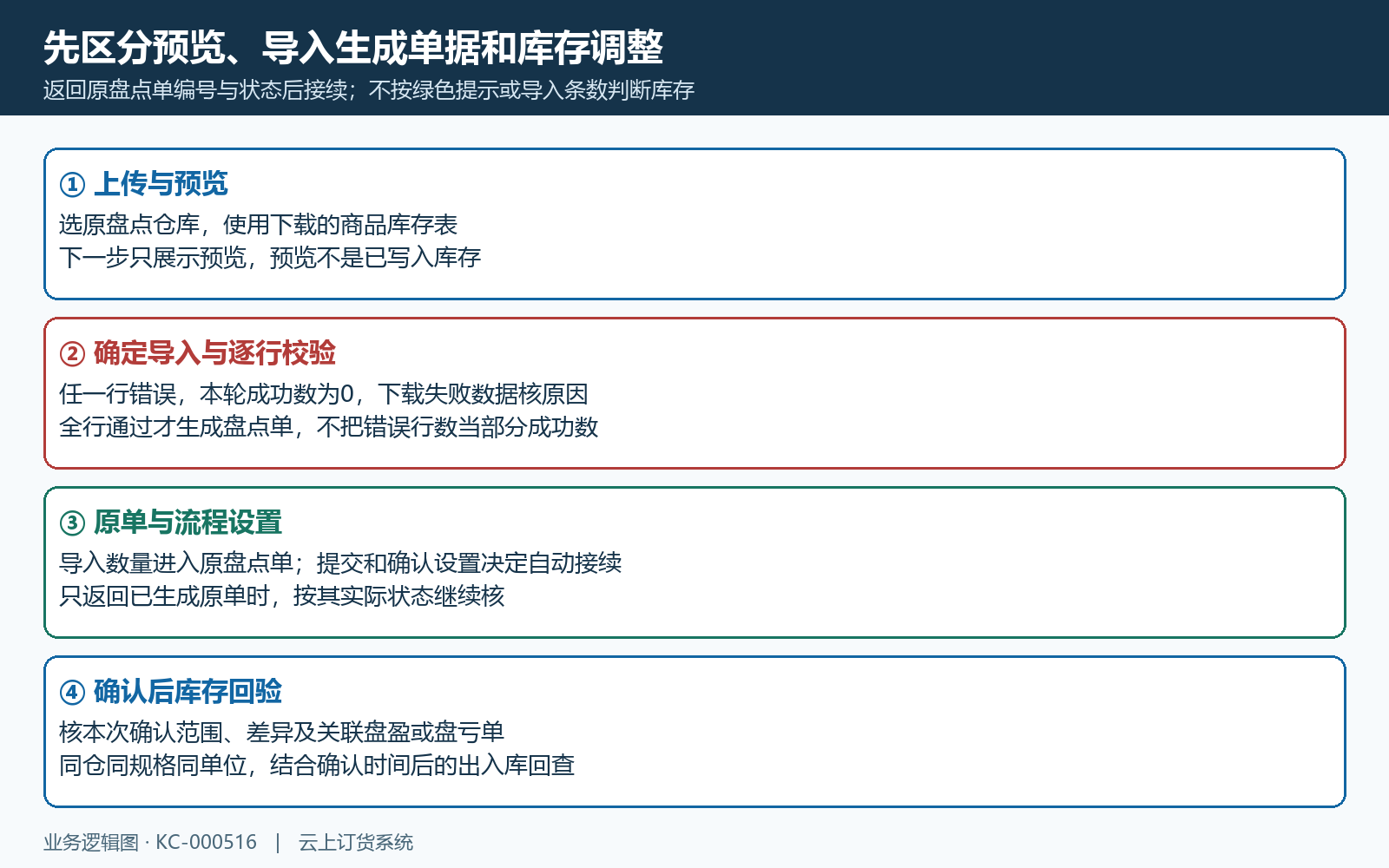
Task: Select the heading ③ 原单与流程设置
Action: [x=170, y=523]
